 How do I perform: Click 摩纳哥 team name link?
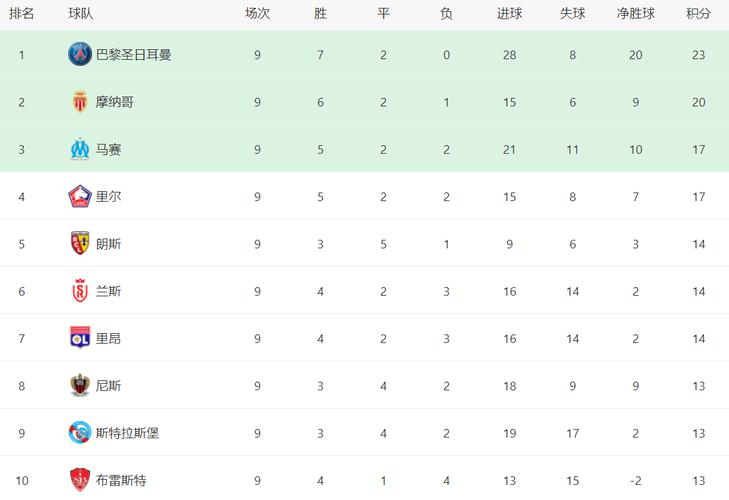[x=114, y=102]
